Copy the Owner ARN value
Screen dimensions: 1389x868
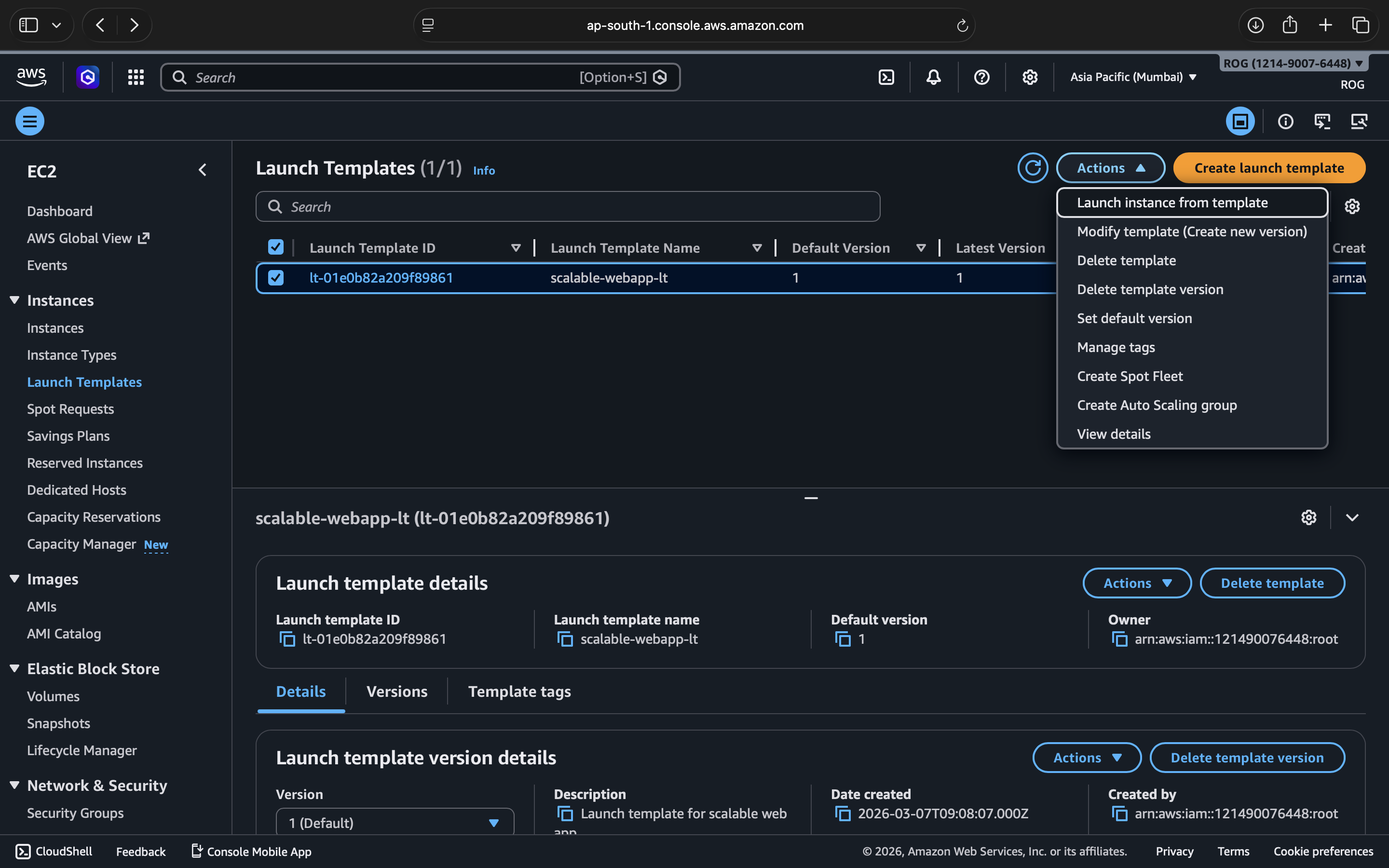click(x=1119, y=639)
